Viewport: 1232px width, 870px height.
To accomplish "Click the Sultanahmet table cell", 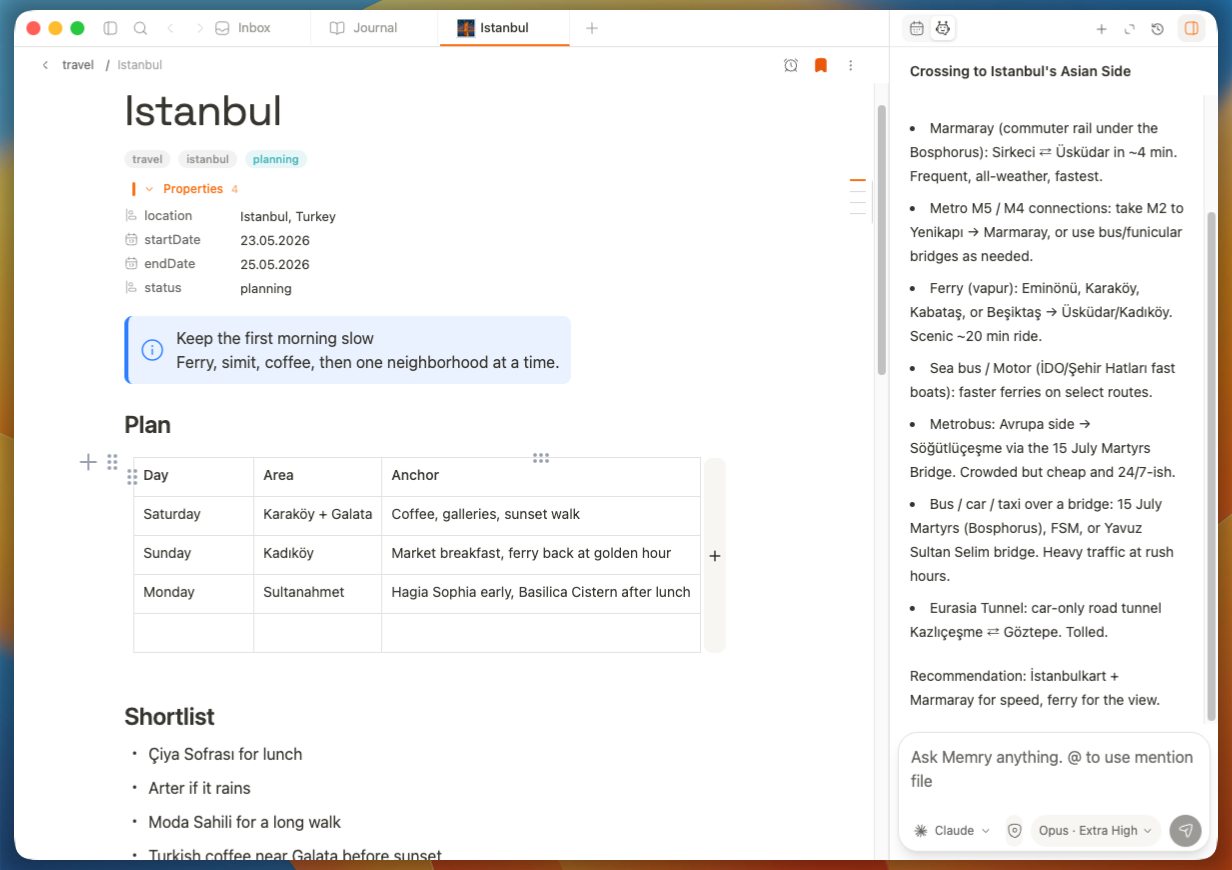I will 317,592.
